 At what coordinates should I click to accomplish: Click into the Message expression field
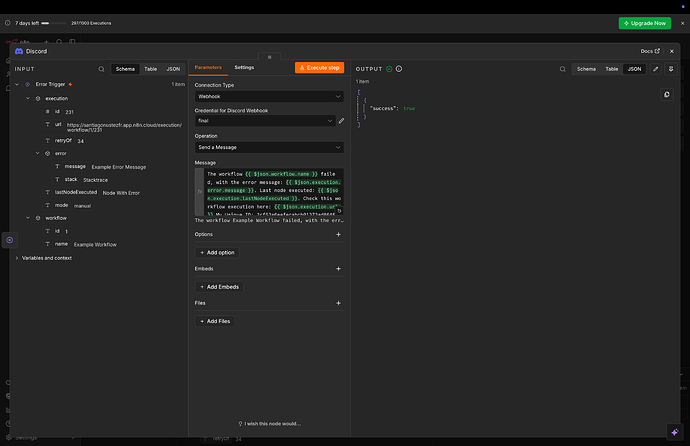coord(275,191)
